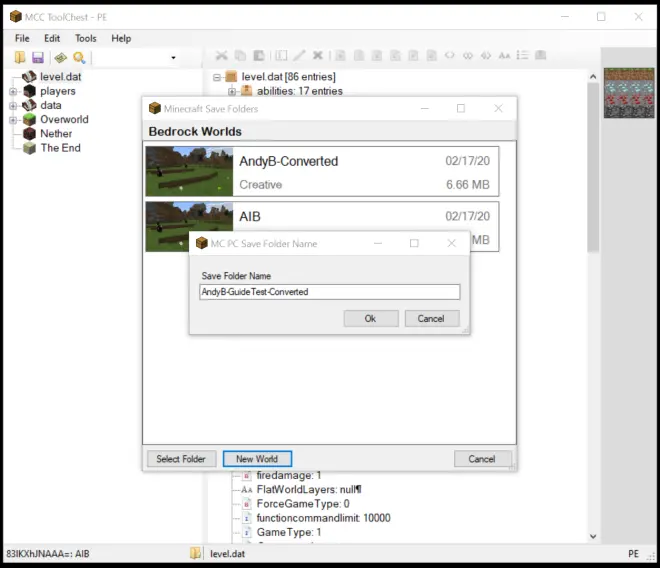Click the Nether block icon

pos(29,134)
